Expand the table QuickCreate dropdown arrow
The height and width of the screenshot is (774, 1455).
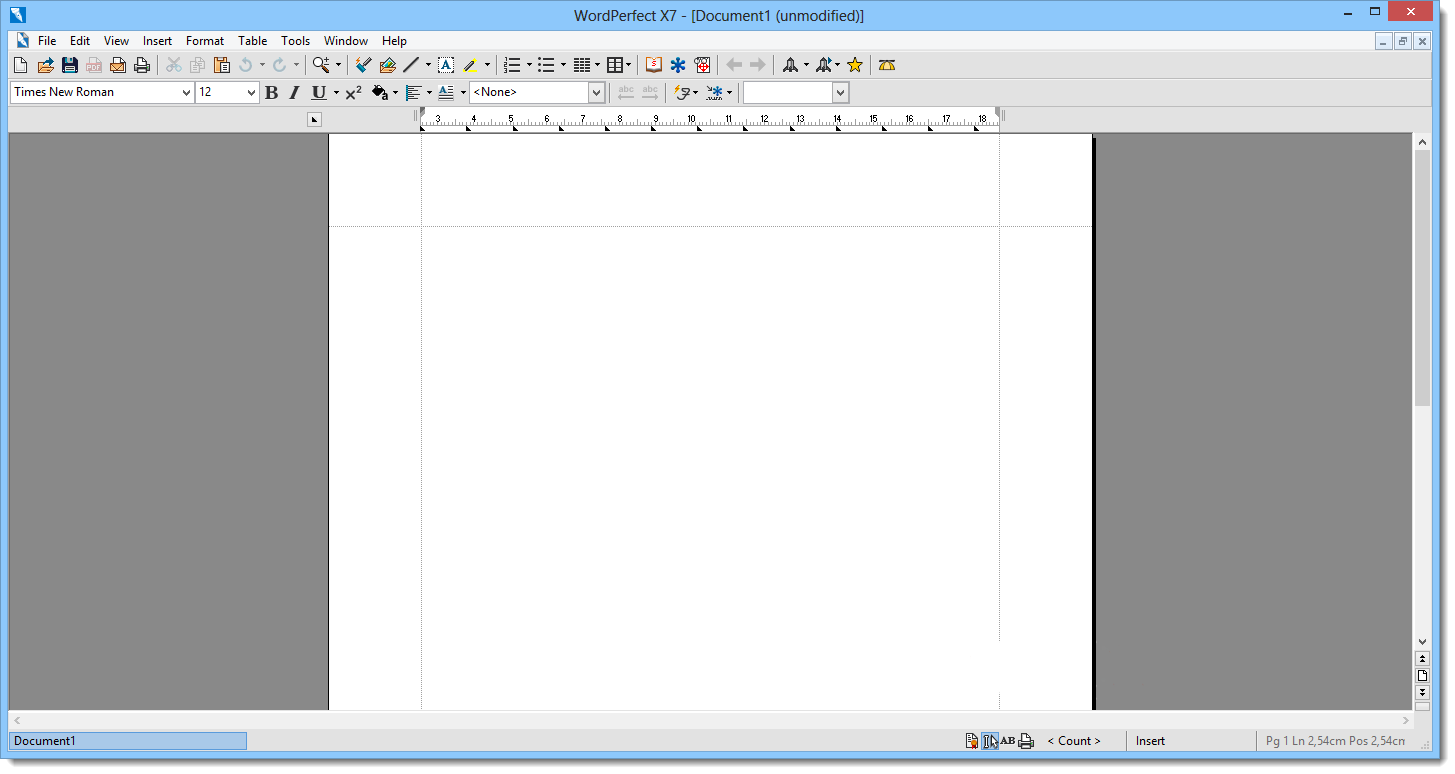pyautogui.click(x=629, y=65)
